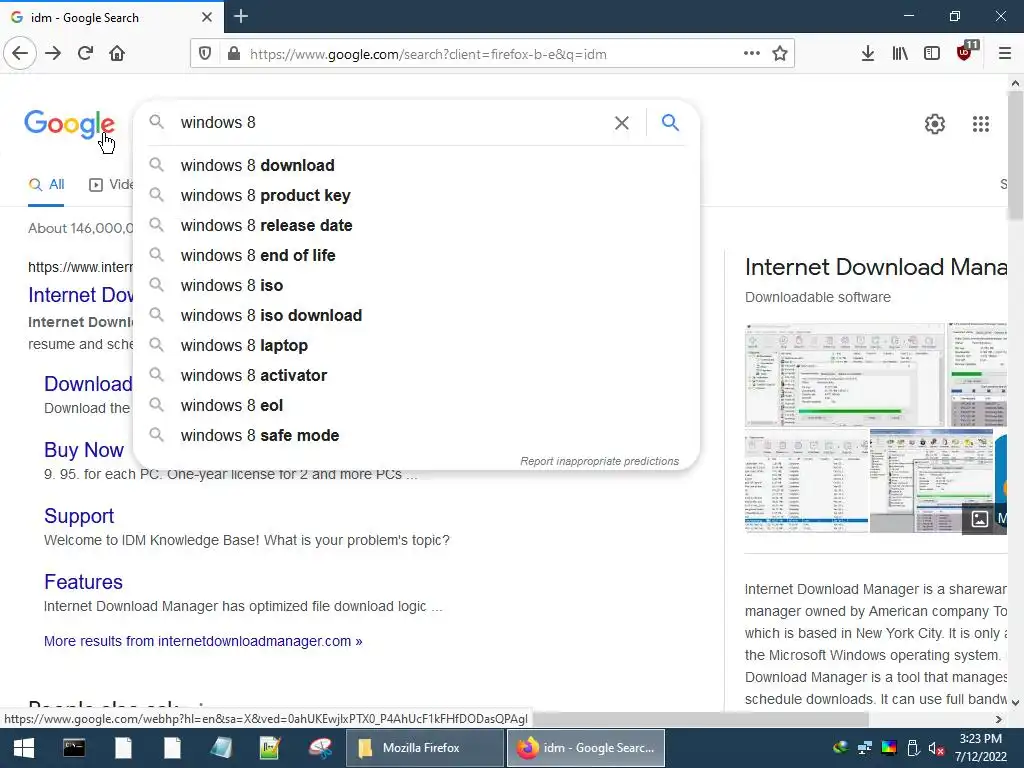Open tracking protection shield info
Image resolution: width=1024 pixels, height=768 pixels.
pos(205,54)
